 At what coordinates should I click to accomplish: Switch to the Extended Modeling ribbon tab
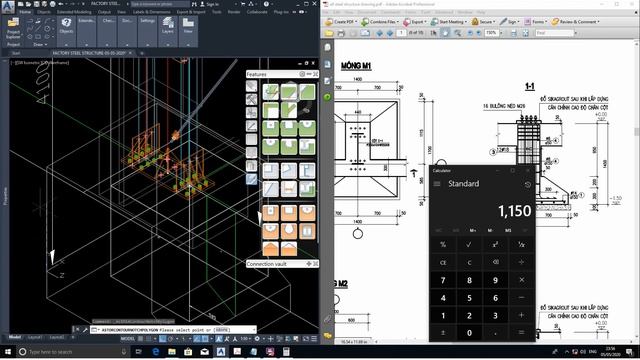(x=74, y=12)
